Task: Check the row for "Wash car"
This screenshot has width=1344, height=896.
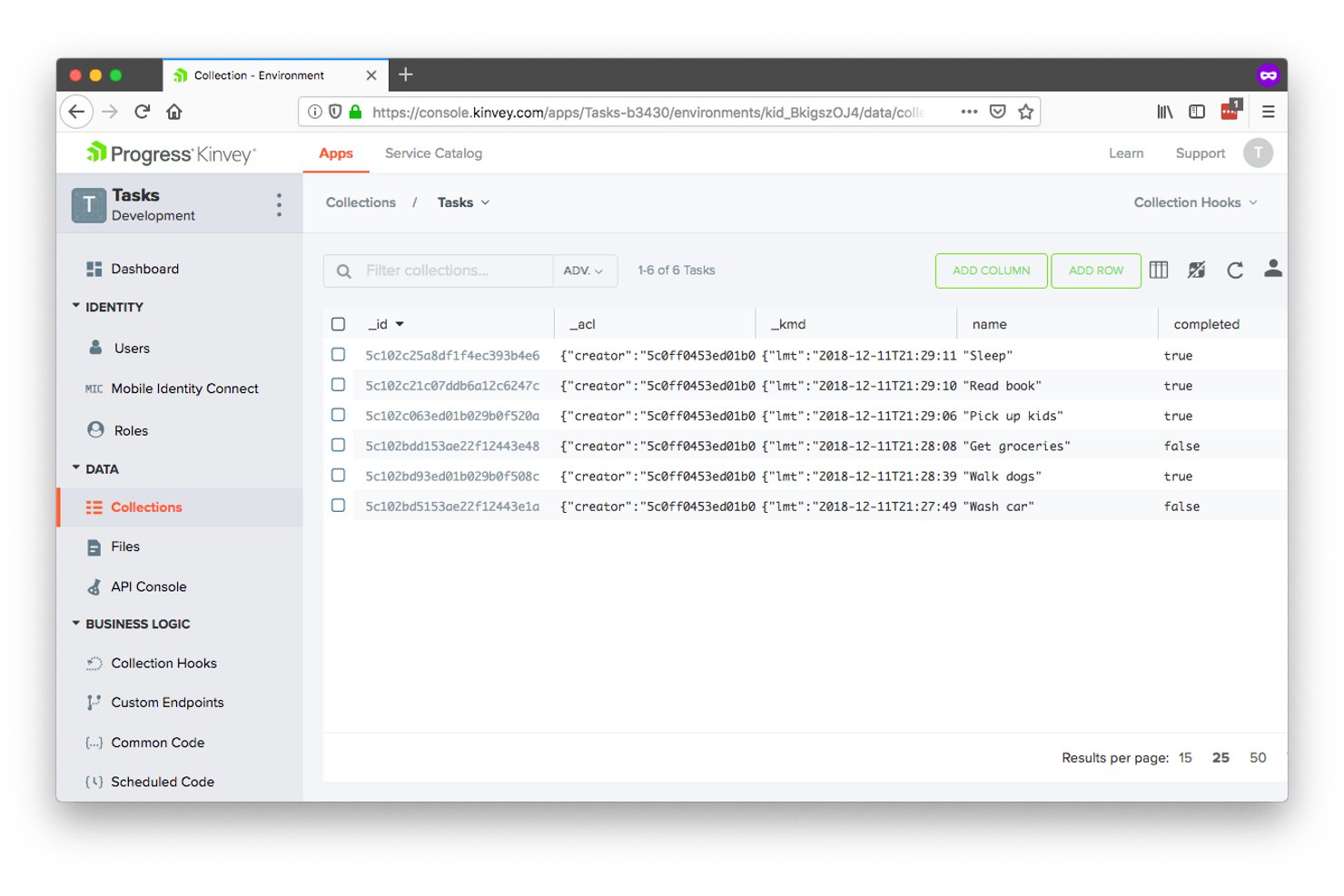Action: 338,506
